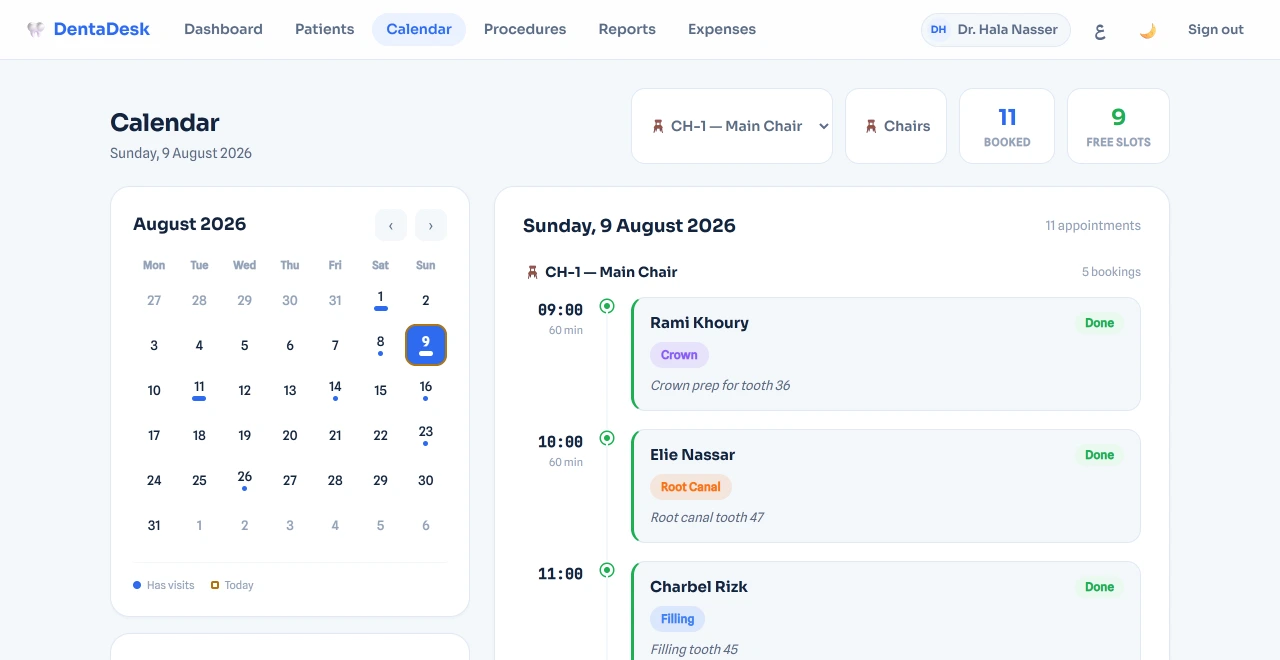
Task: Click Charbel Rizk's Done status badge
Action: click(1099, 587)
